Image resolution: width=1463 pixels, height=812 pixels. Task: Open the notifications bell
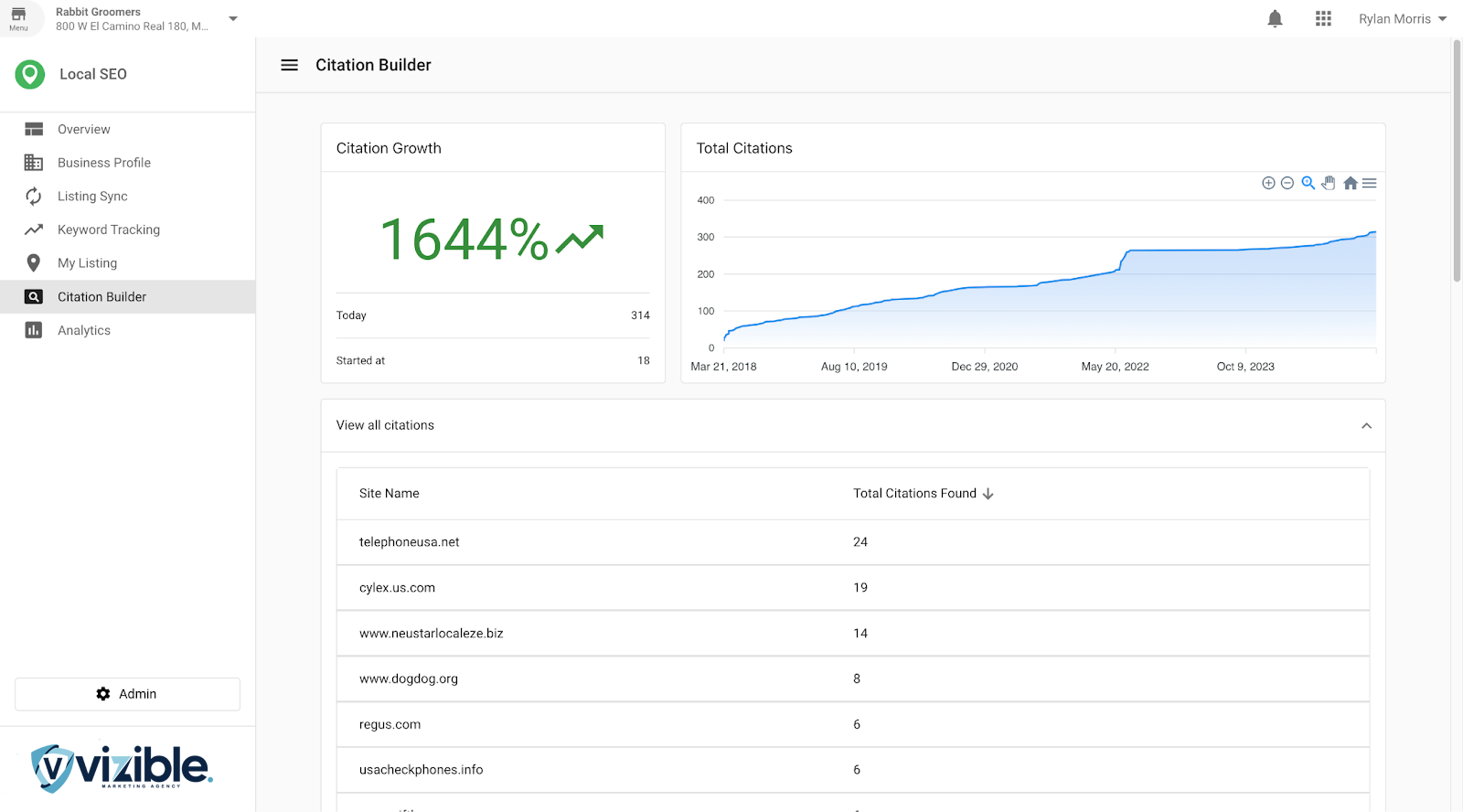(1275, 19)
